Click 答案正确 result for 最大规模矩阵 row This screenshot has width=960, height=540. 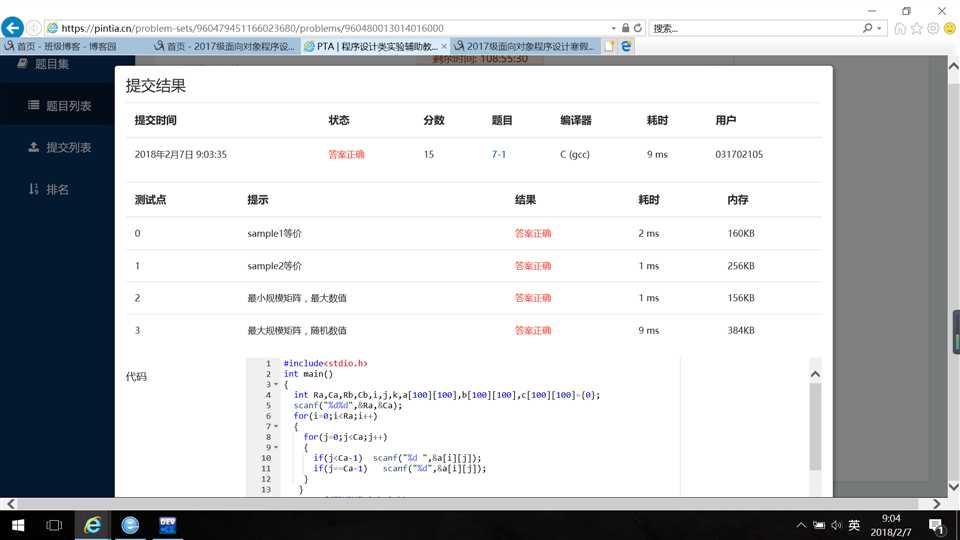pyautogui.click(x=533, y=331)
